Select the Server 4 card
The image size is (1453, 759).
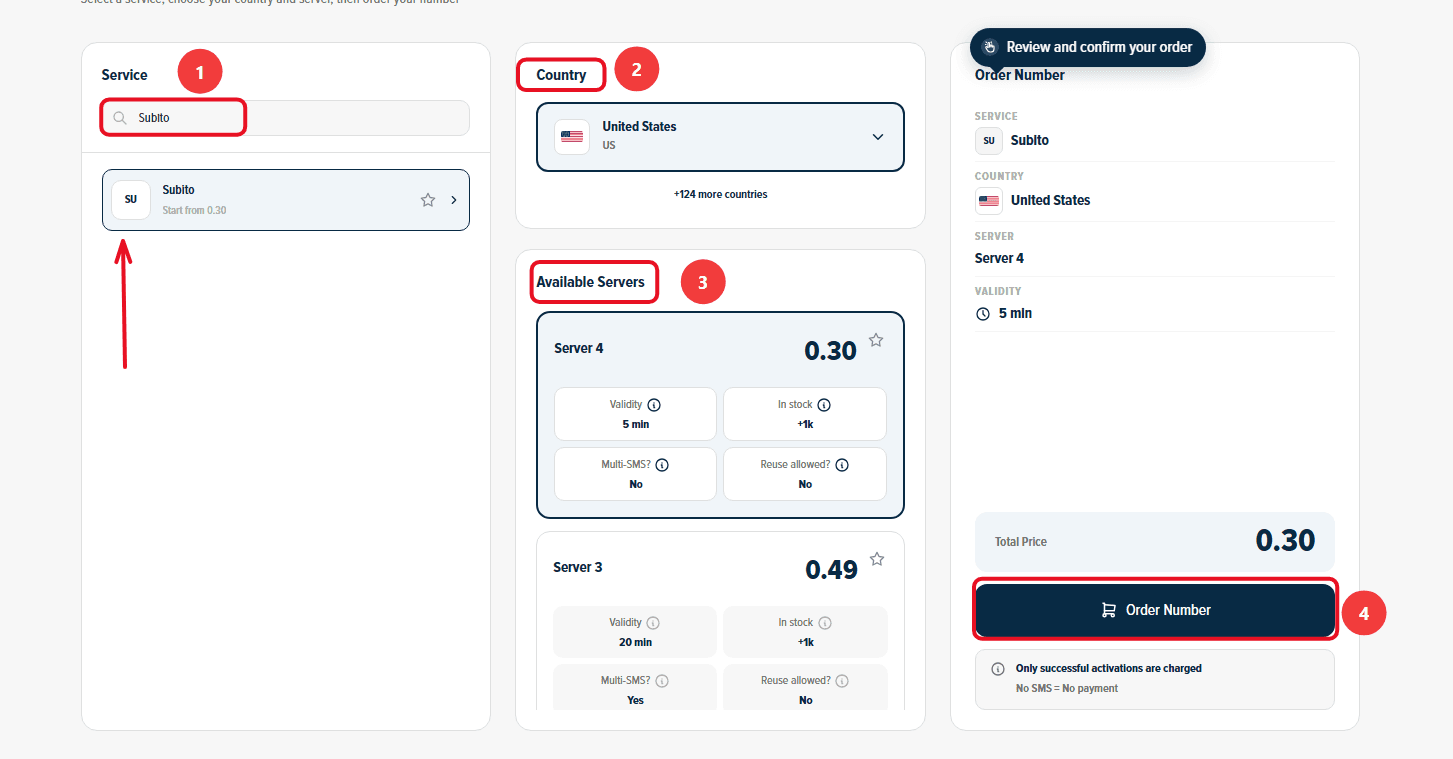tap(720, 415)
